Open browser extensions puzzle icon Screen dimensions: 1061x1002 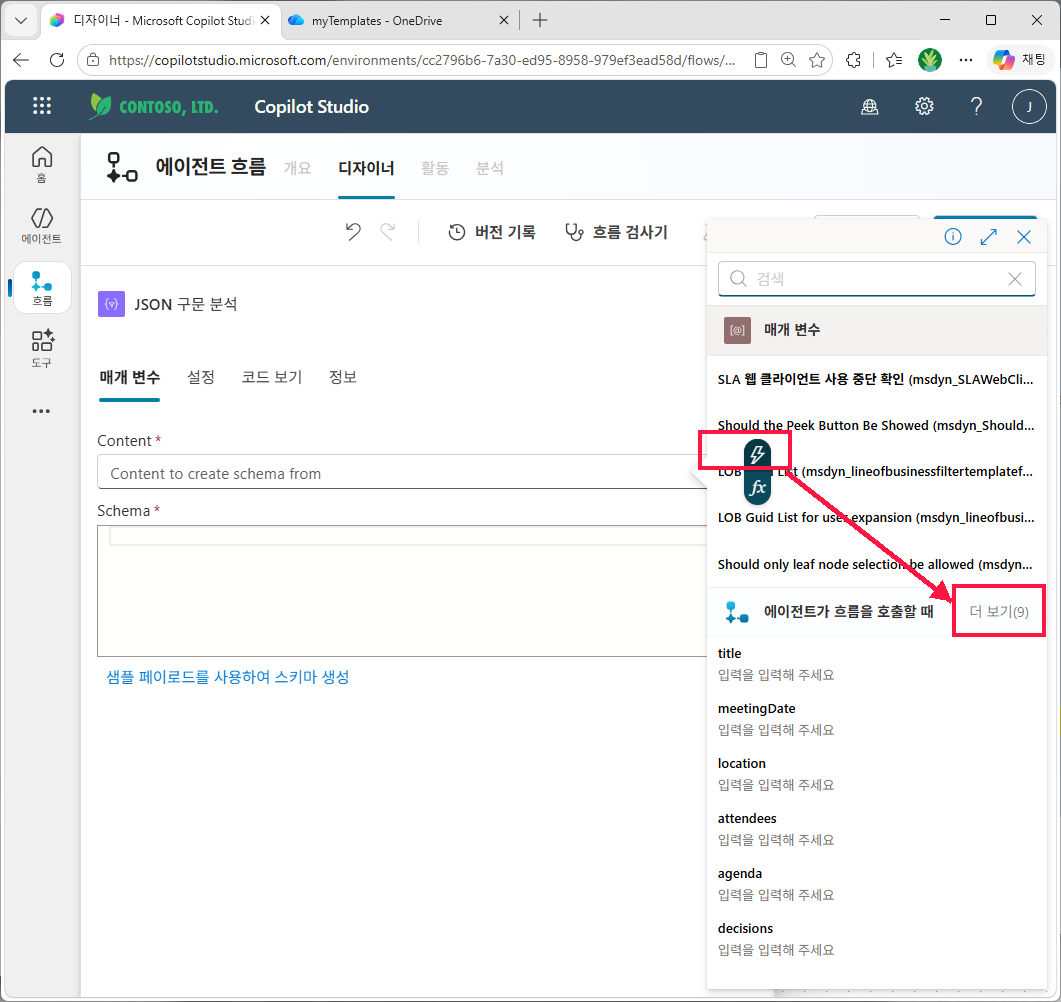[853, 60]
